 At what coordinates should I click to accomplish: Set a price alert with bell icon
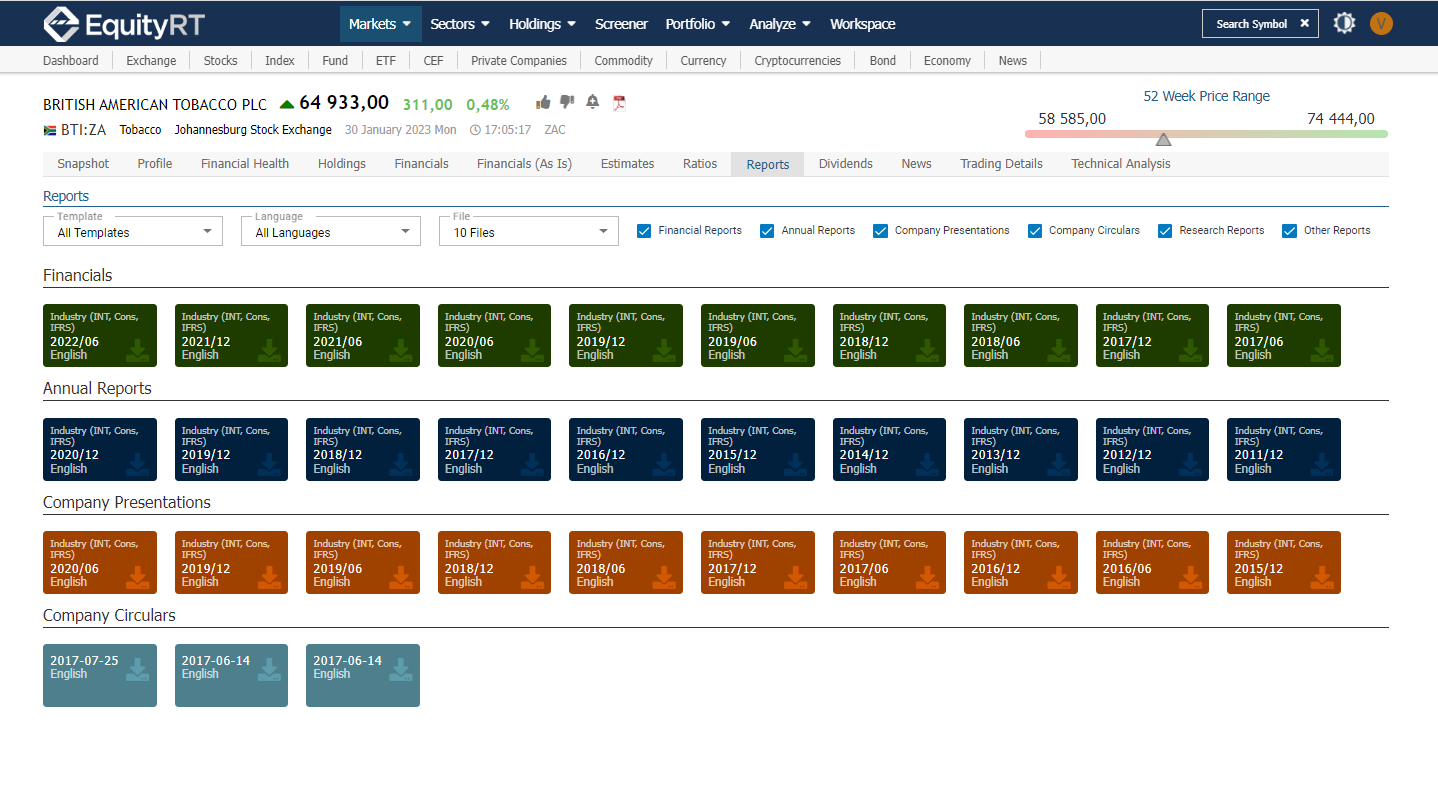593,102
